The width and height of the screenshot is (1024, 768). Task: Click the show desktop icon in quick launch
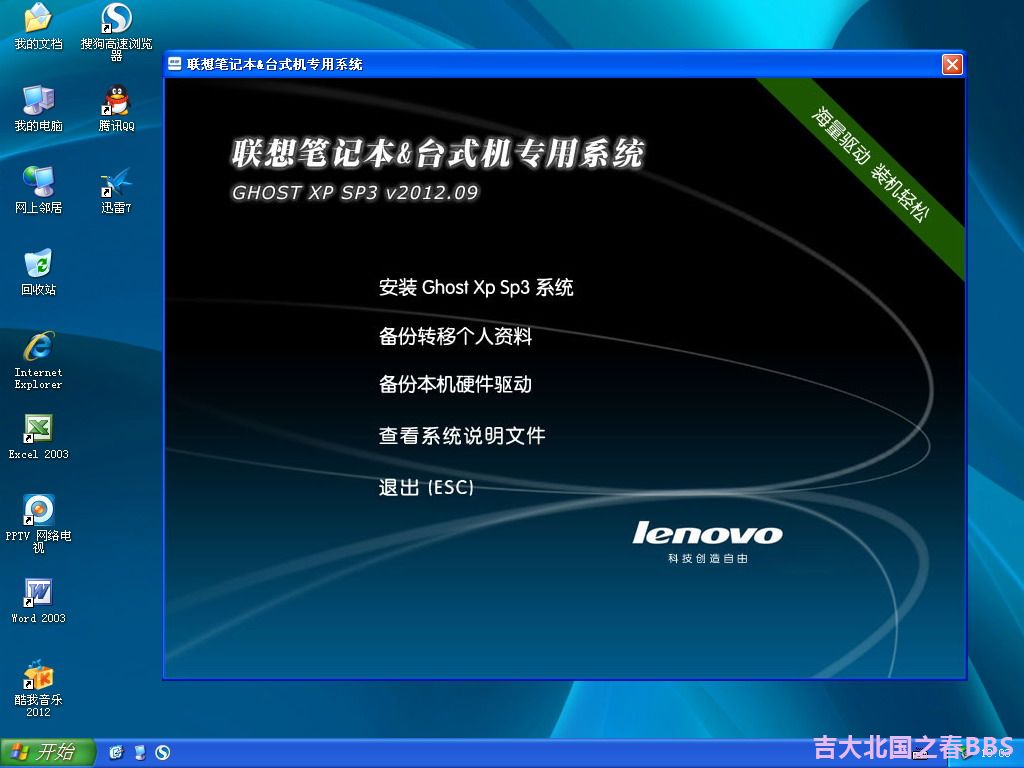117,752
